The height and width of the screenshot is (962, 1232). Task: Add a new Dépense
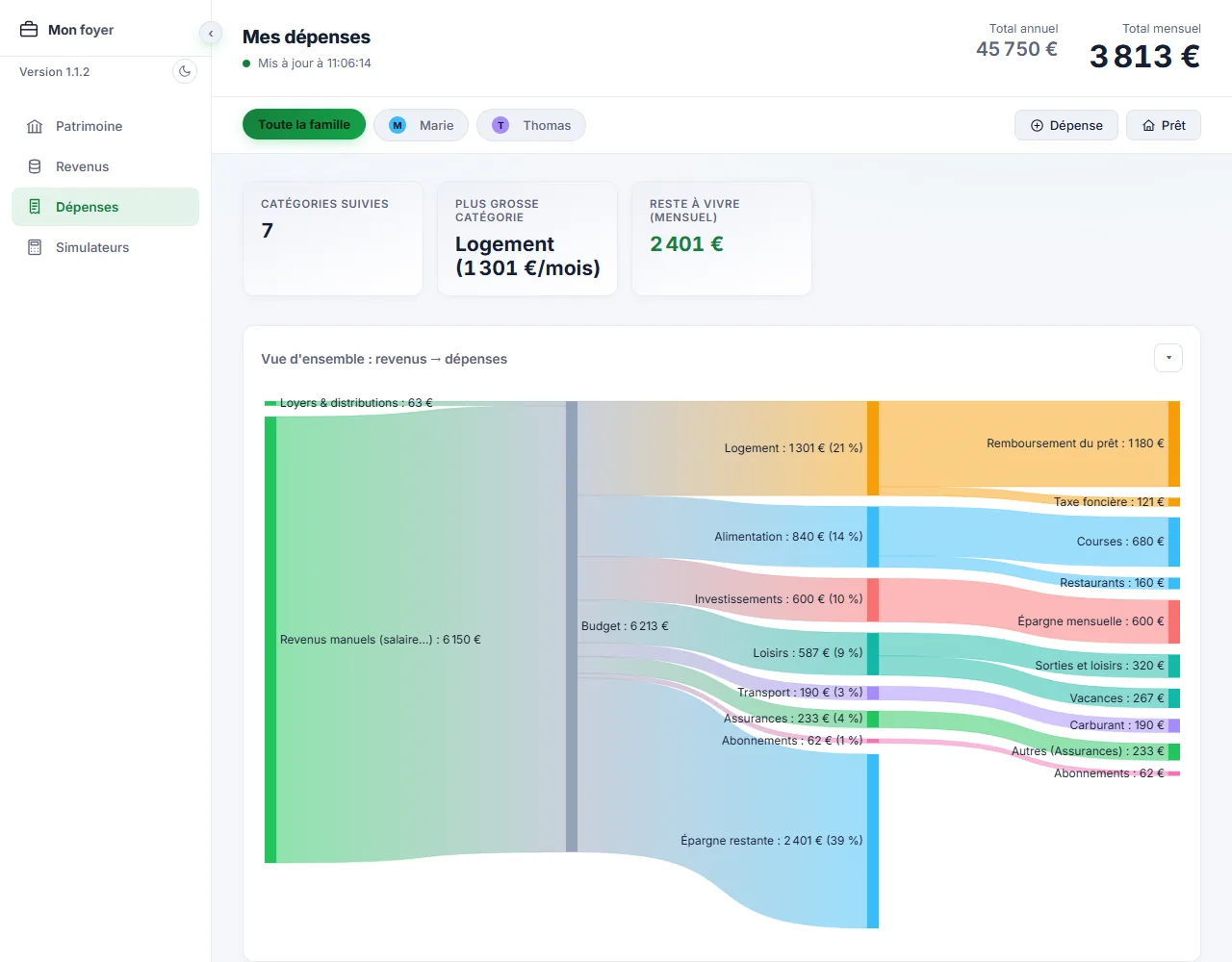1066,125
